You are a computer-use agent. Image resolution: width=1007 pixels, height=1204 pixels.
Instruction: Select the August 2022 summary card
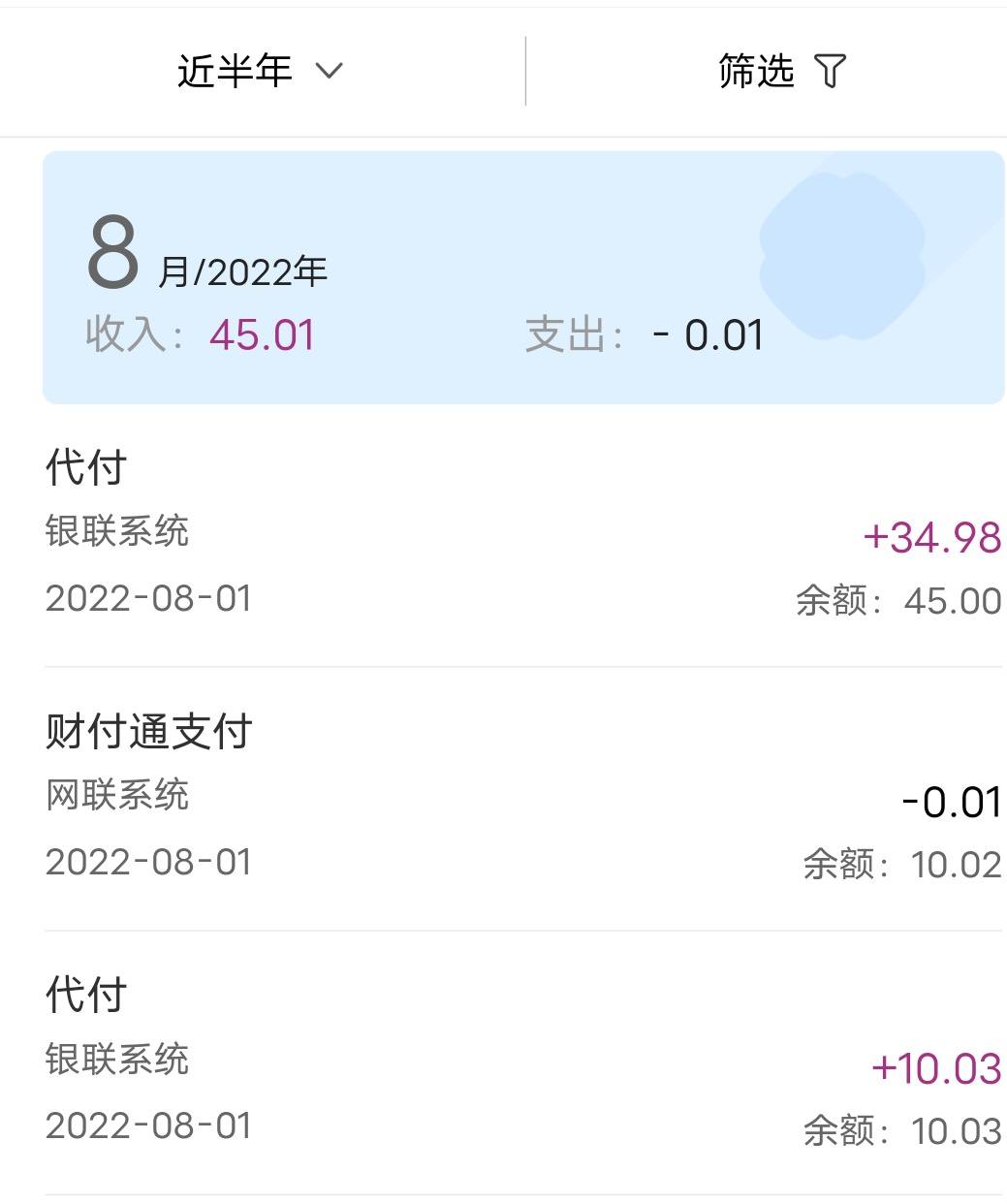(523, 277)
